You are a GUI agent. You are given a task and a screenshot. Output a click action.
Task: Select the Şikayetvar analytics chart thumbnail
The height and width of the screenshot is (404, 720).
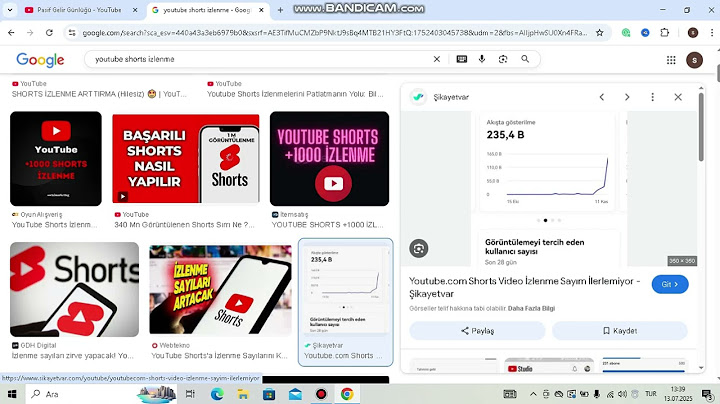[345, 290]
